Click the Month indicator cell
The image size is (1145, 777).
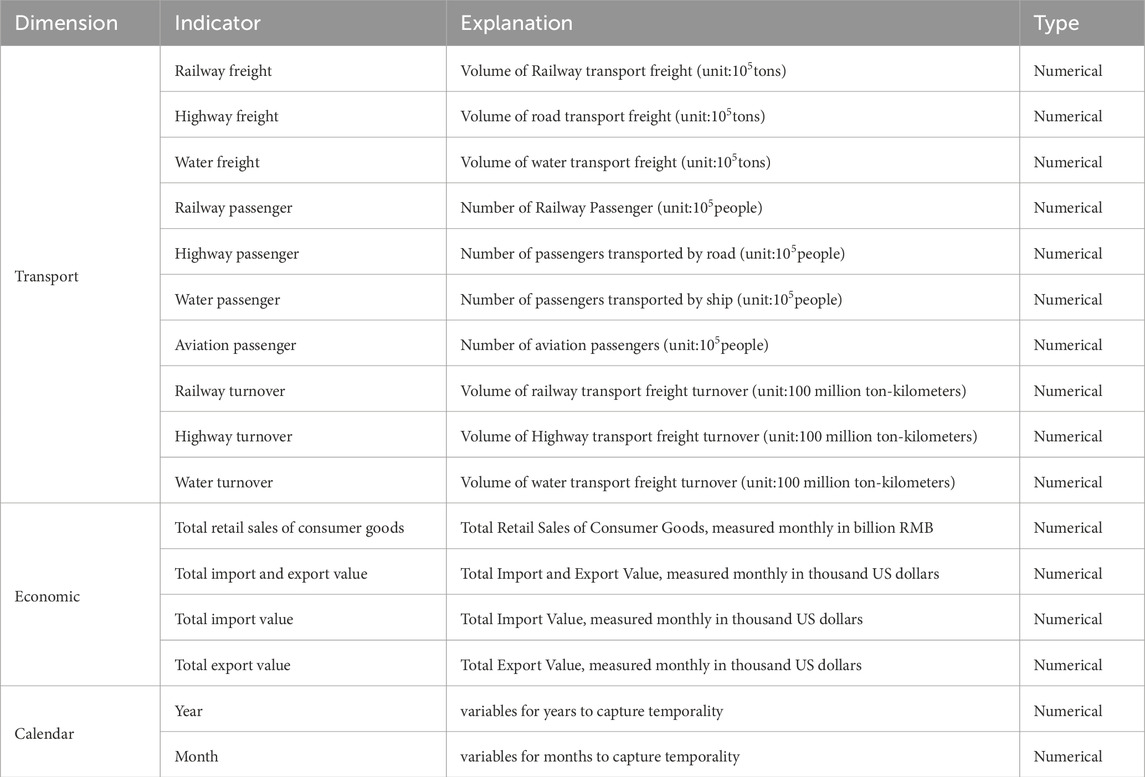coord(195,757)
